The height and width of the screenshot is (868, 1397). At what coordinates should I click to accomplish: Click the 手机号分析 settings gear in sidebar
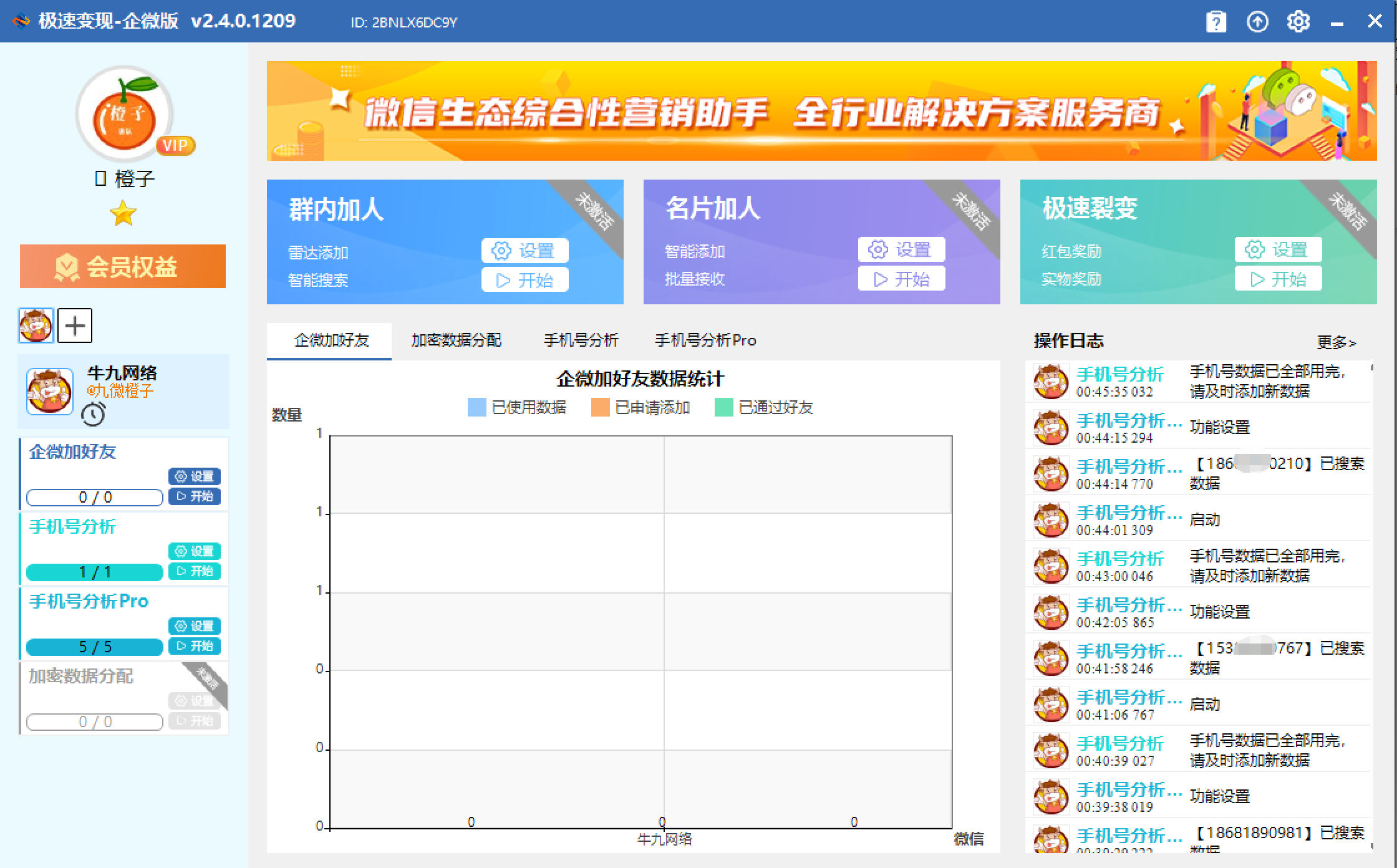click(195, 551)
